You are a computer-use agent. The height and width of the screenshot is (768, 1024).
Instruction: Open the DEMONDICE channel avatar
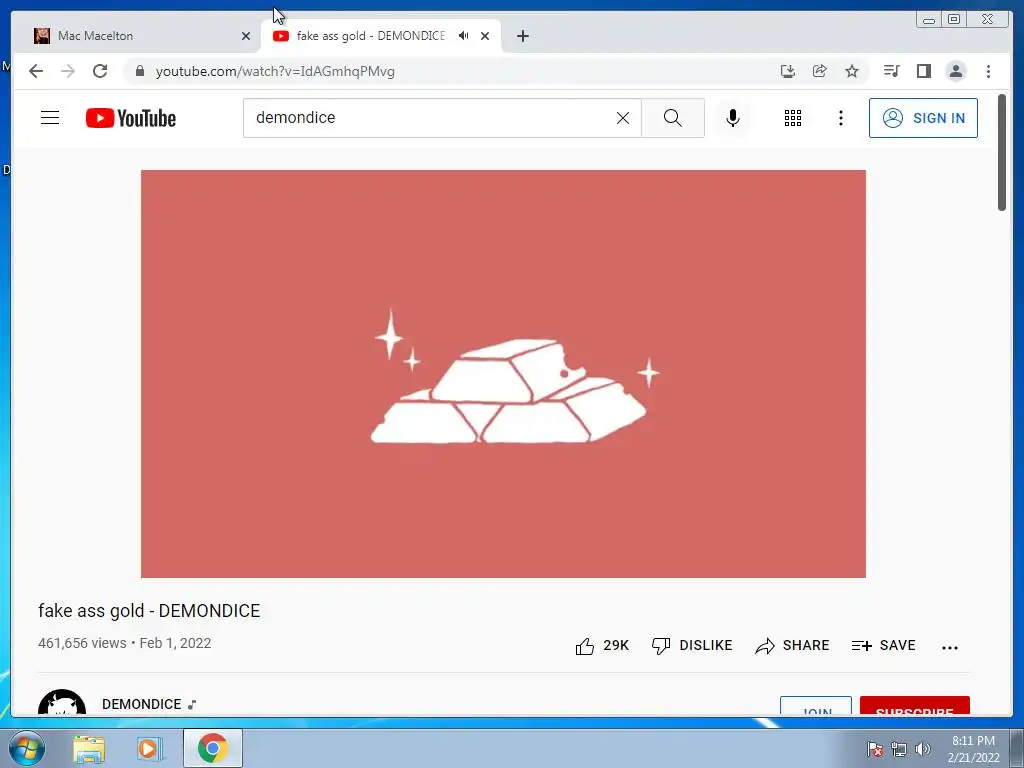62,702
